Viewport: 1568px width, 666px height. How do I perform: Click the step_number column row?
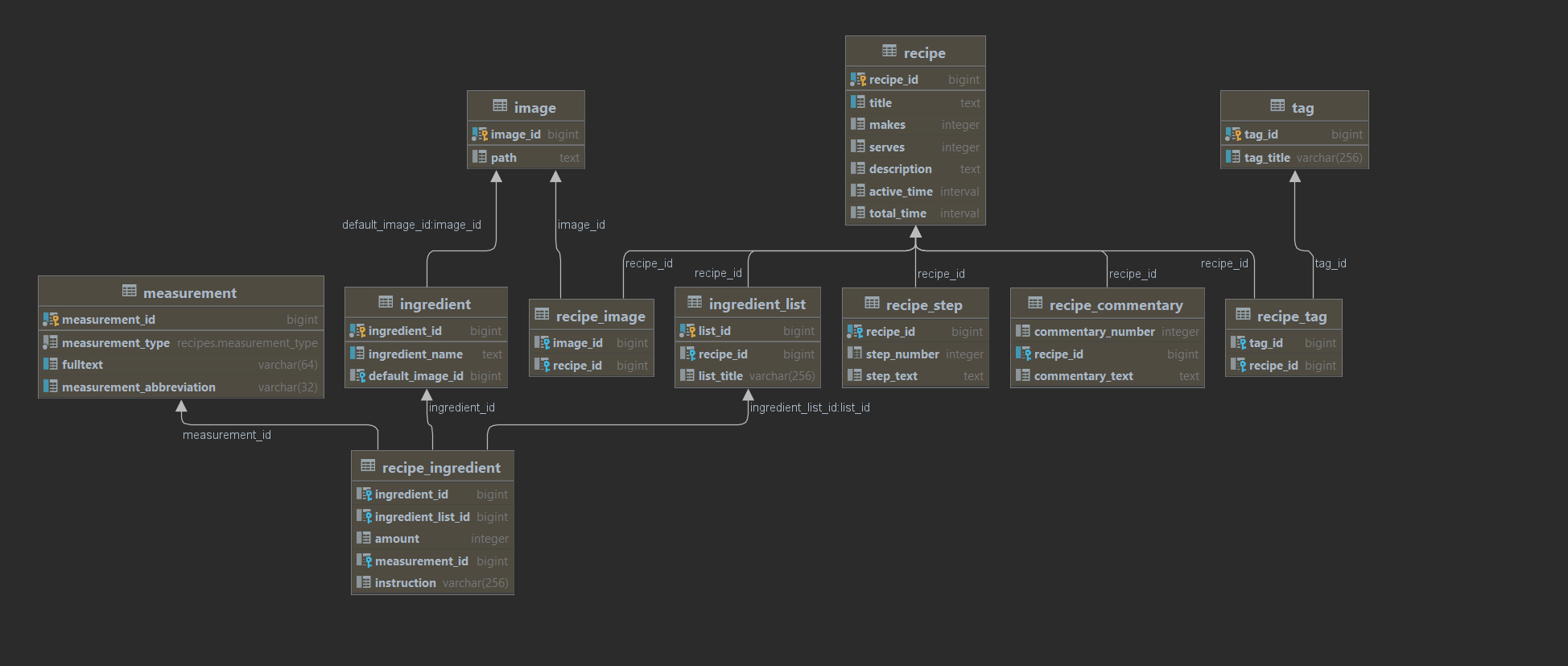point(916,354)
